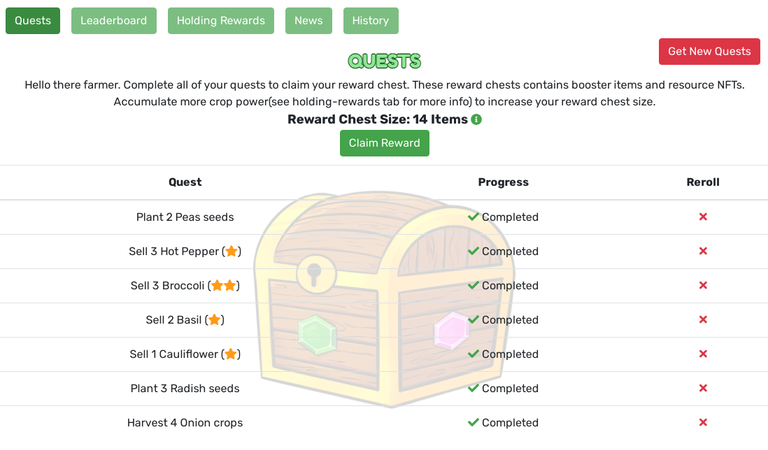768x450 pixels.
Task: Click the star icon on Sell 2 Basil
Action: coord(214,320)
